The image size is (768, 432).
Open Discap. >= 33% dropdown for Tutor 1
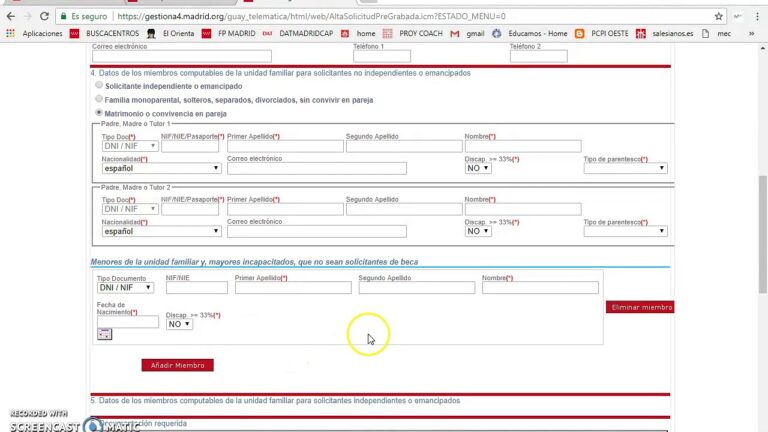[478, 168]
